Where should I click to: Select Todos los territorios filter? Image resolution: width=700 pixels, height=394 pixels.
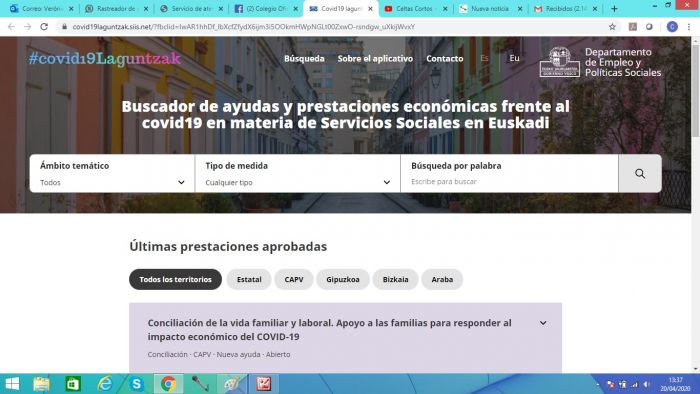coord(175,279)
